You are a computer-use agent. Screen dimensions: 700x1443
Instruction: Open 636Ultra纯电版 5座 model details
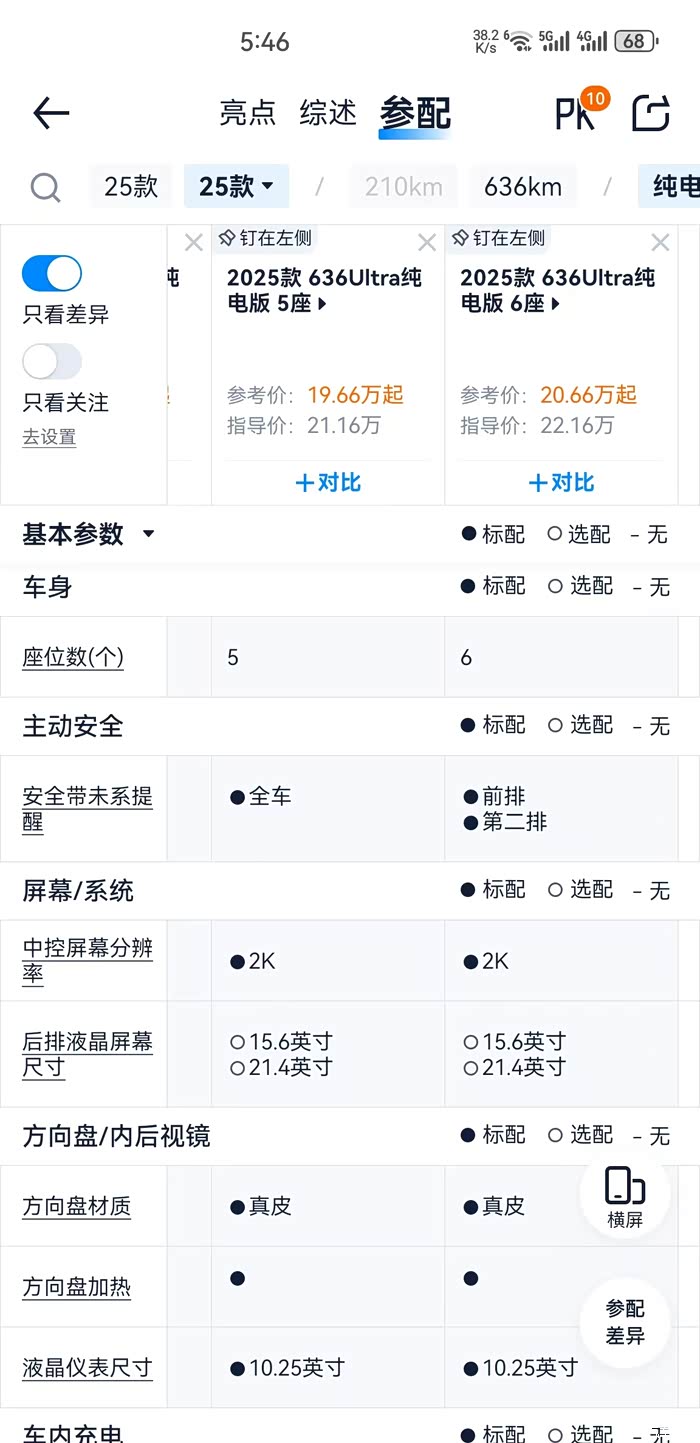(324, 290)
